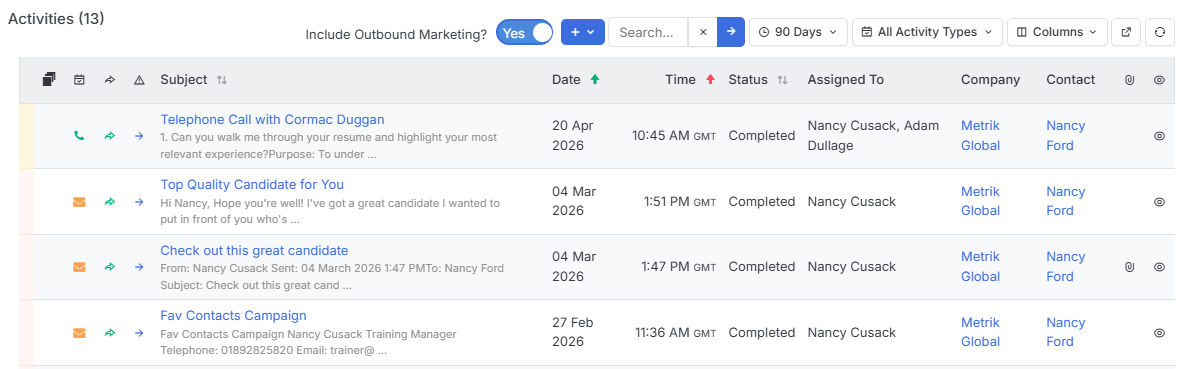Open Nancy Ford in Fav Contacts Campaign row
The height and width of the screenshot is (369, 1200).
(1066, 332)
